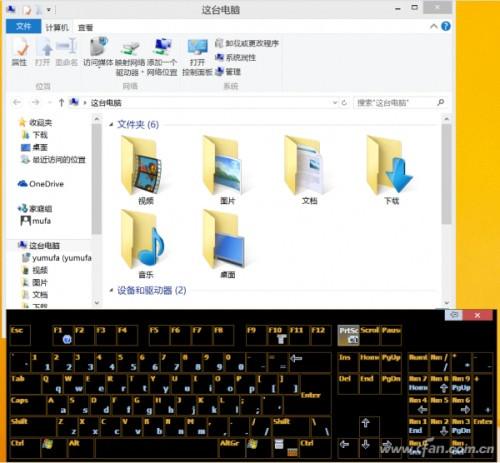
Task: Click the 搜索 search input field
Action: (395, 103)
